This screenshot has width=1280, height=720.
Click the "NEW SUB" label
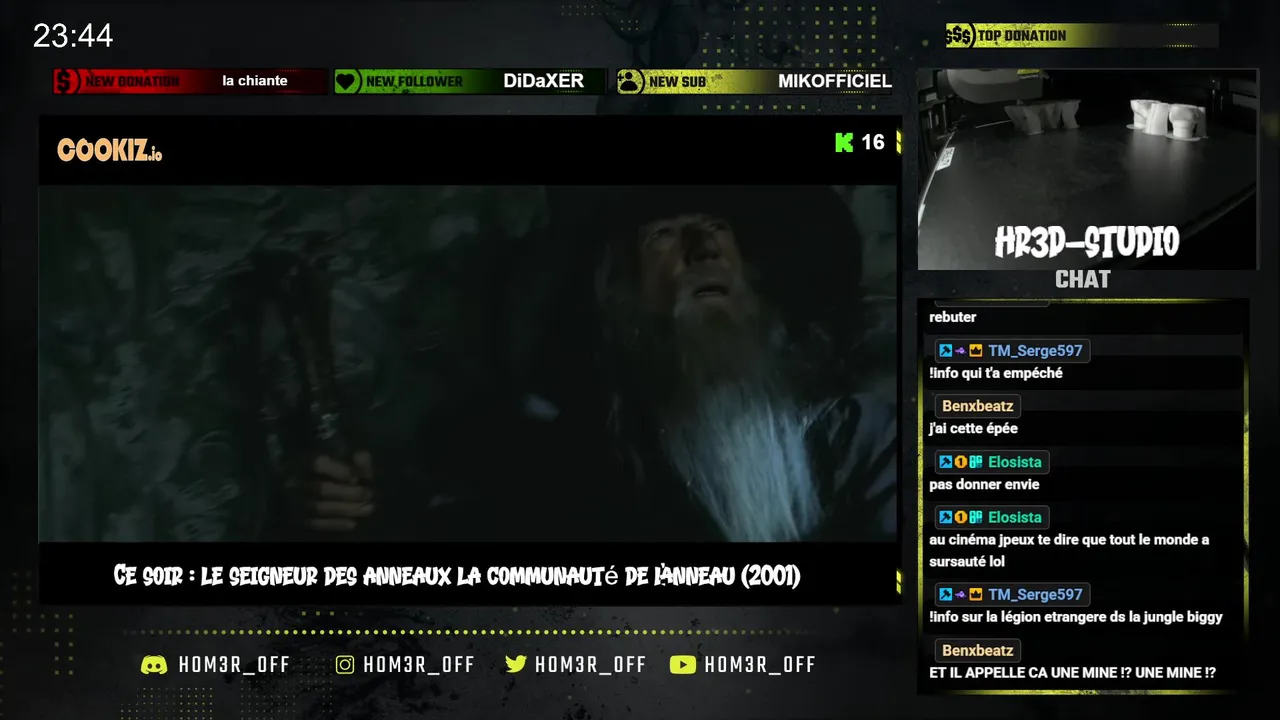pos(677,82)
